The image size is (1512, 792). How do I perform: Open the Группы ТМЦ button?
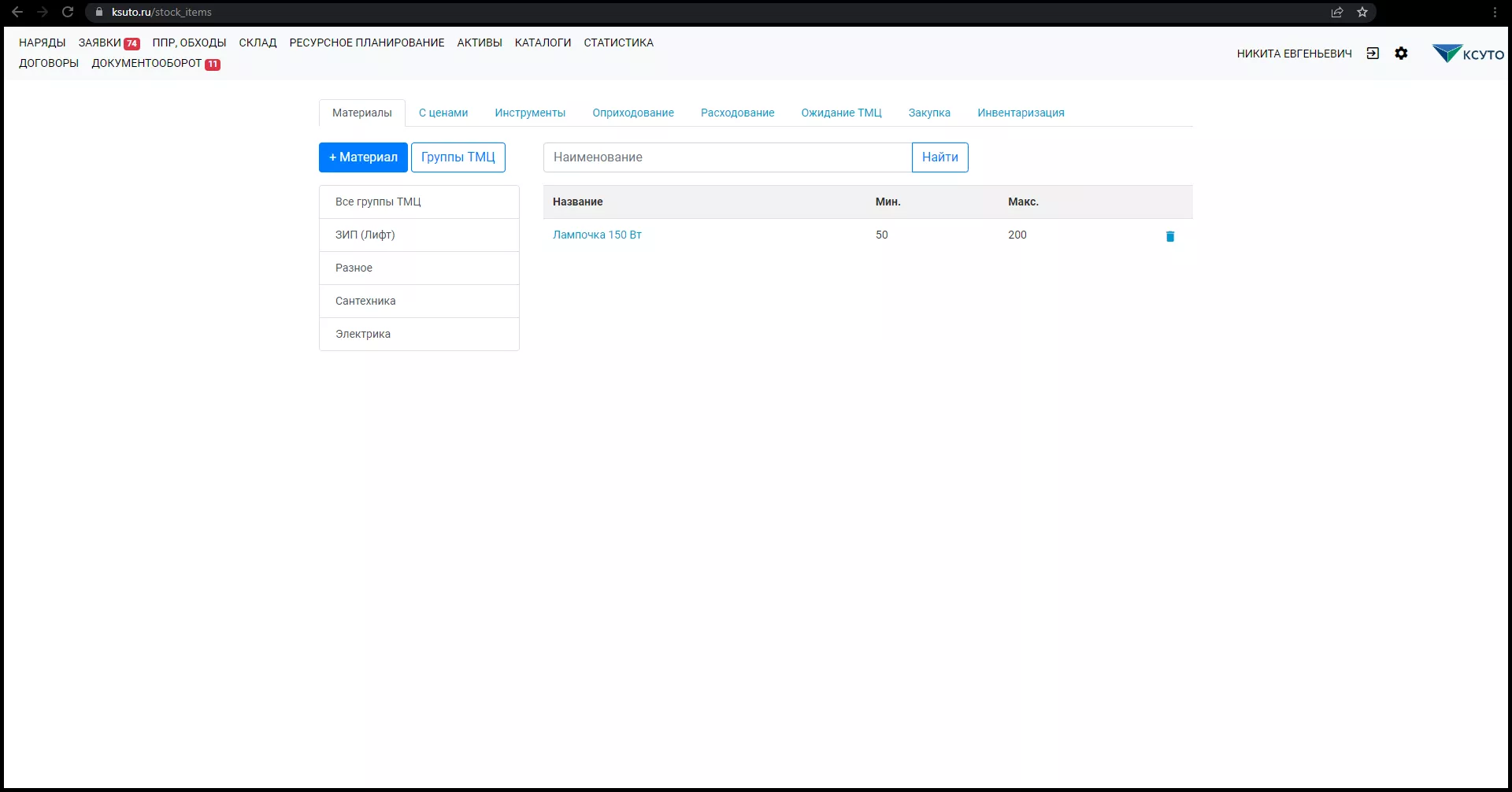[x=458, y=157]
